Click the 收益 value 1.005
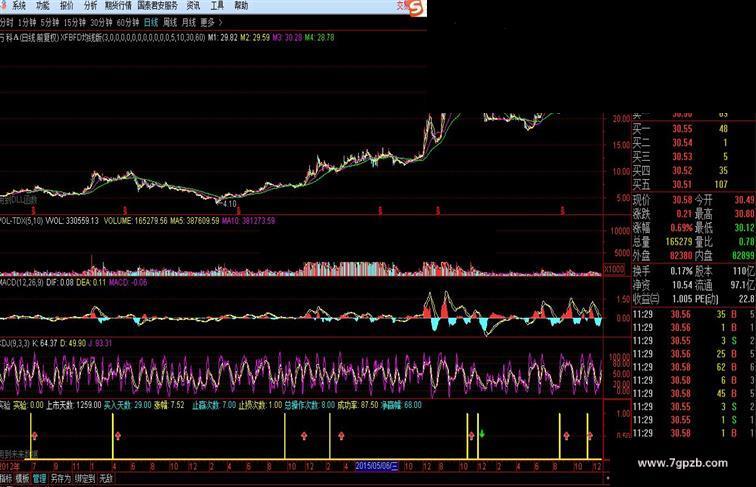756x487 pixels. (x=682, y=299)
